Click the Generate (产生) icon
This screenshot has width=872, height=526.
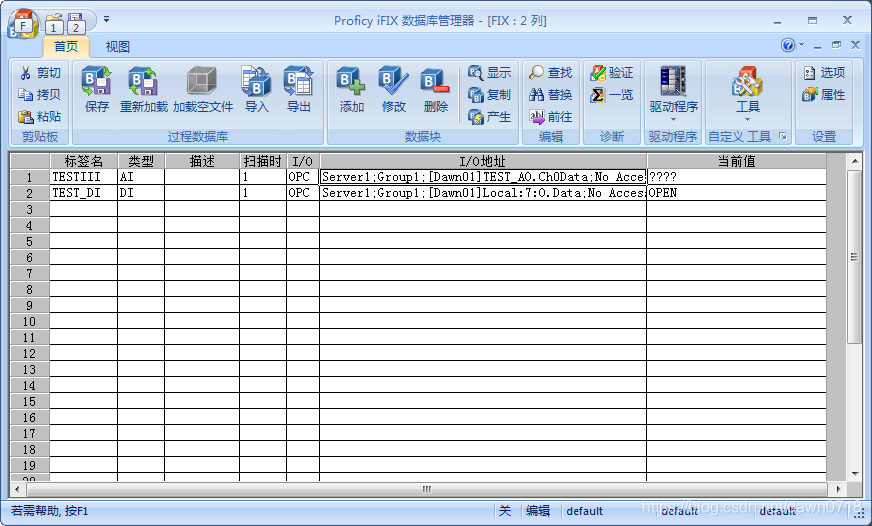coord(475,117)
